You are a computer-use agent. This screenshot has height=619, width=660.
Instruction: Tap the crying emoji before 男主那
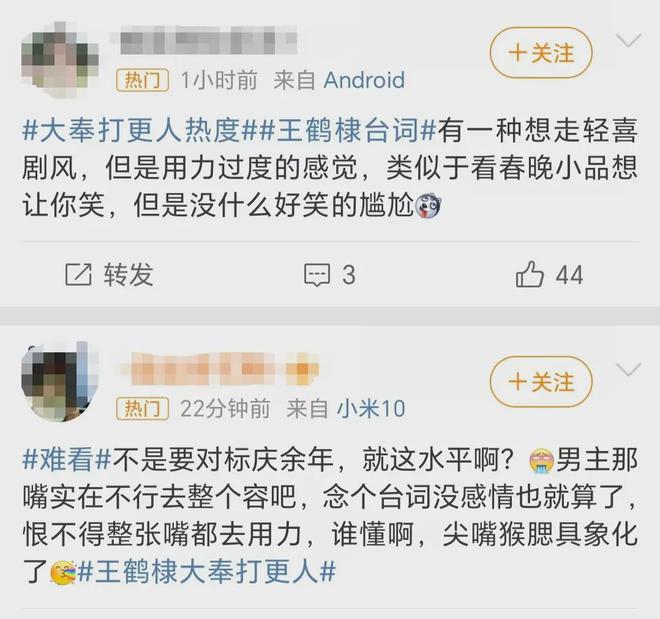541,462
